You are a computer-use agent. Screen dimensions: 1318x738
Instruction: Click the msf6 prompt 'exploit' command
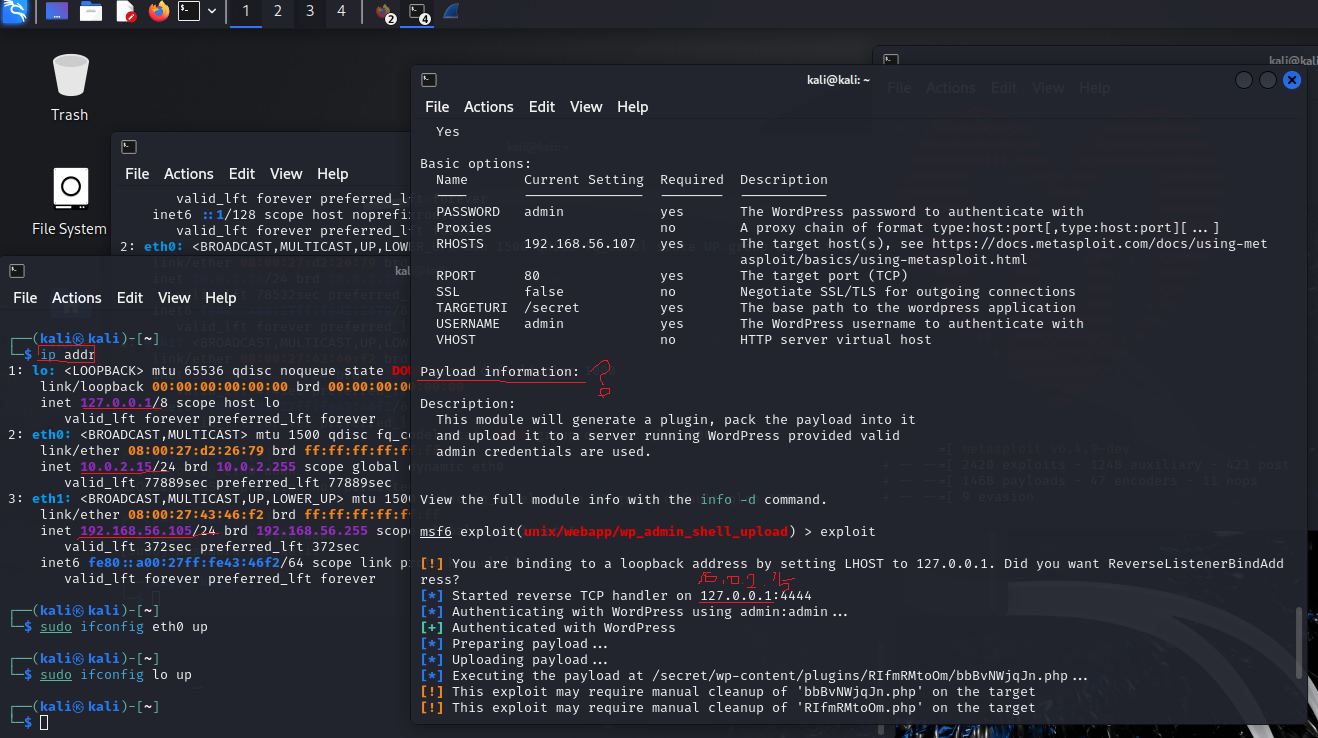(848, 531)
